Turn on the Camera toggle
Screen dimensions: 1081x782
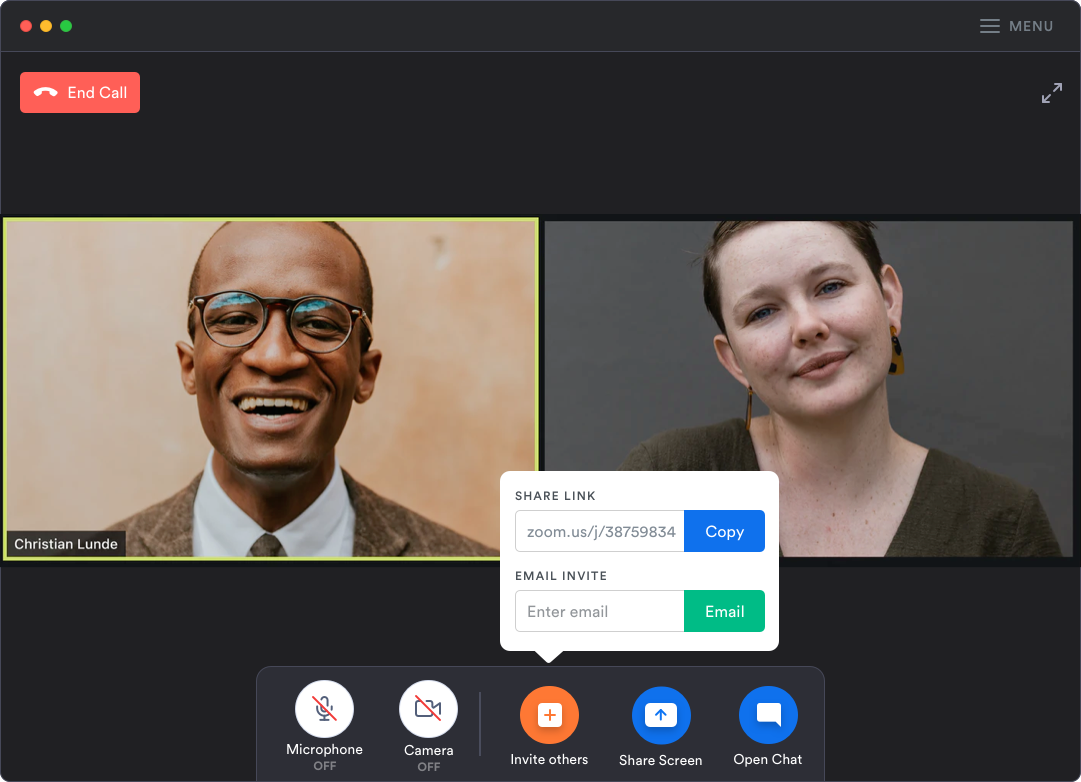pyautogui.click(x=428, y=709)
